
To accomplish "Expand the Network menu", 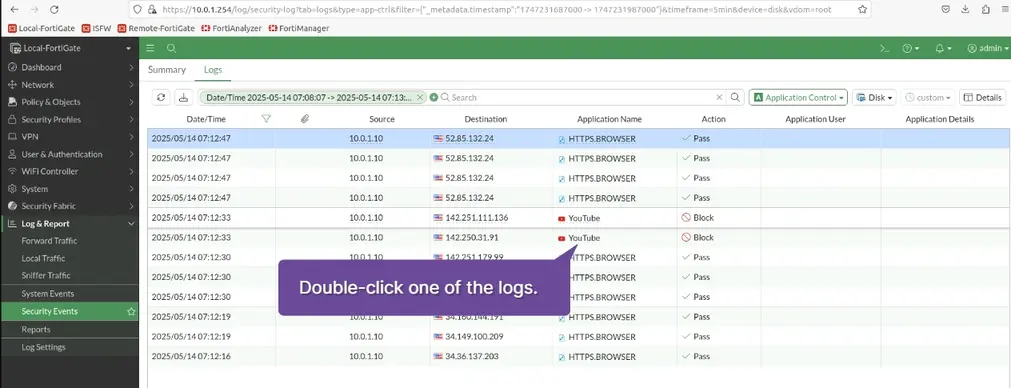I will pos(69,84).
